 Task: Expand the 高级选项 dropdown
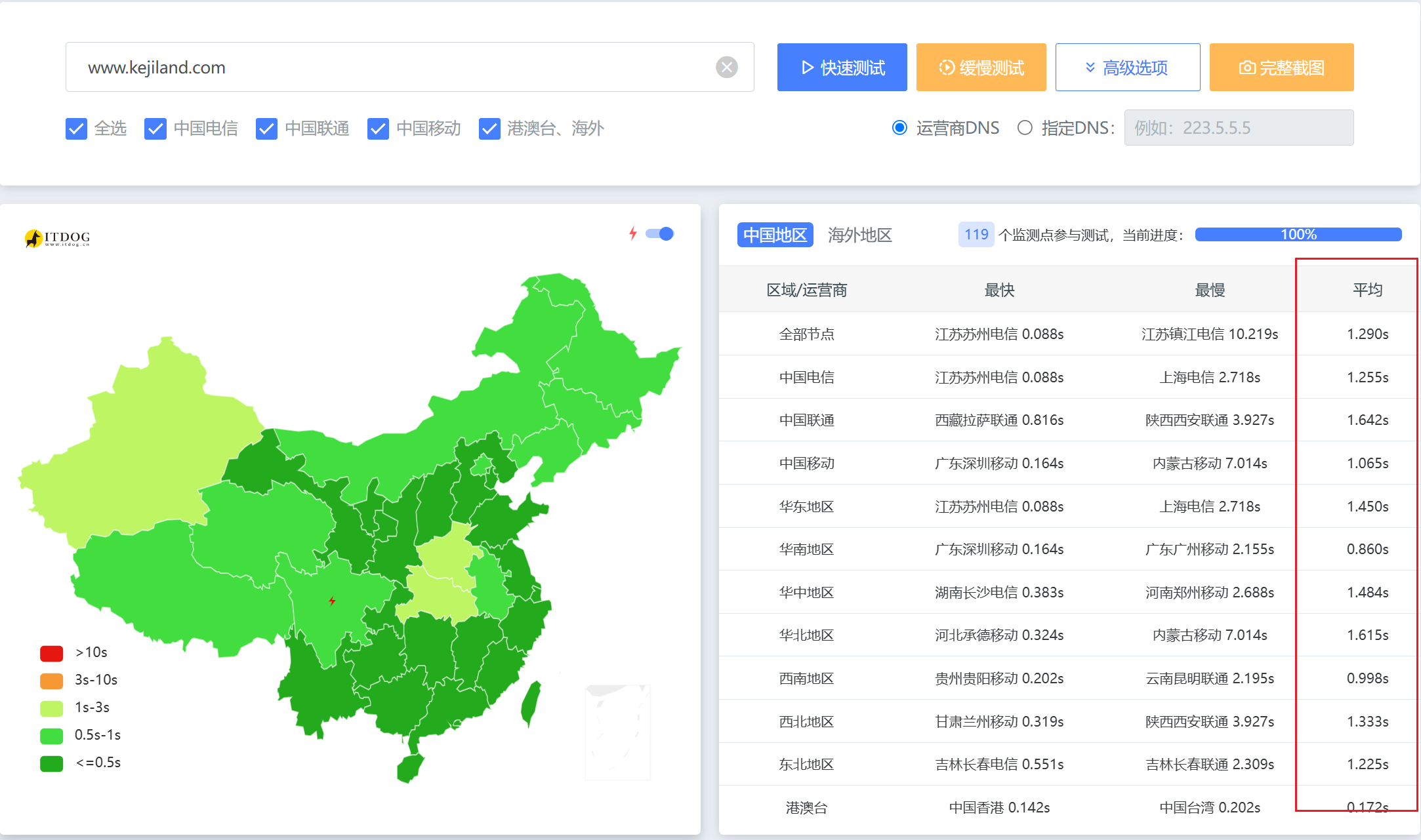(1127, 68)
